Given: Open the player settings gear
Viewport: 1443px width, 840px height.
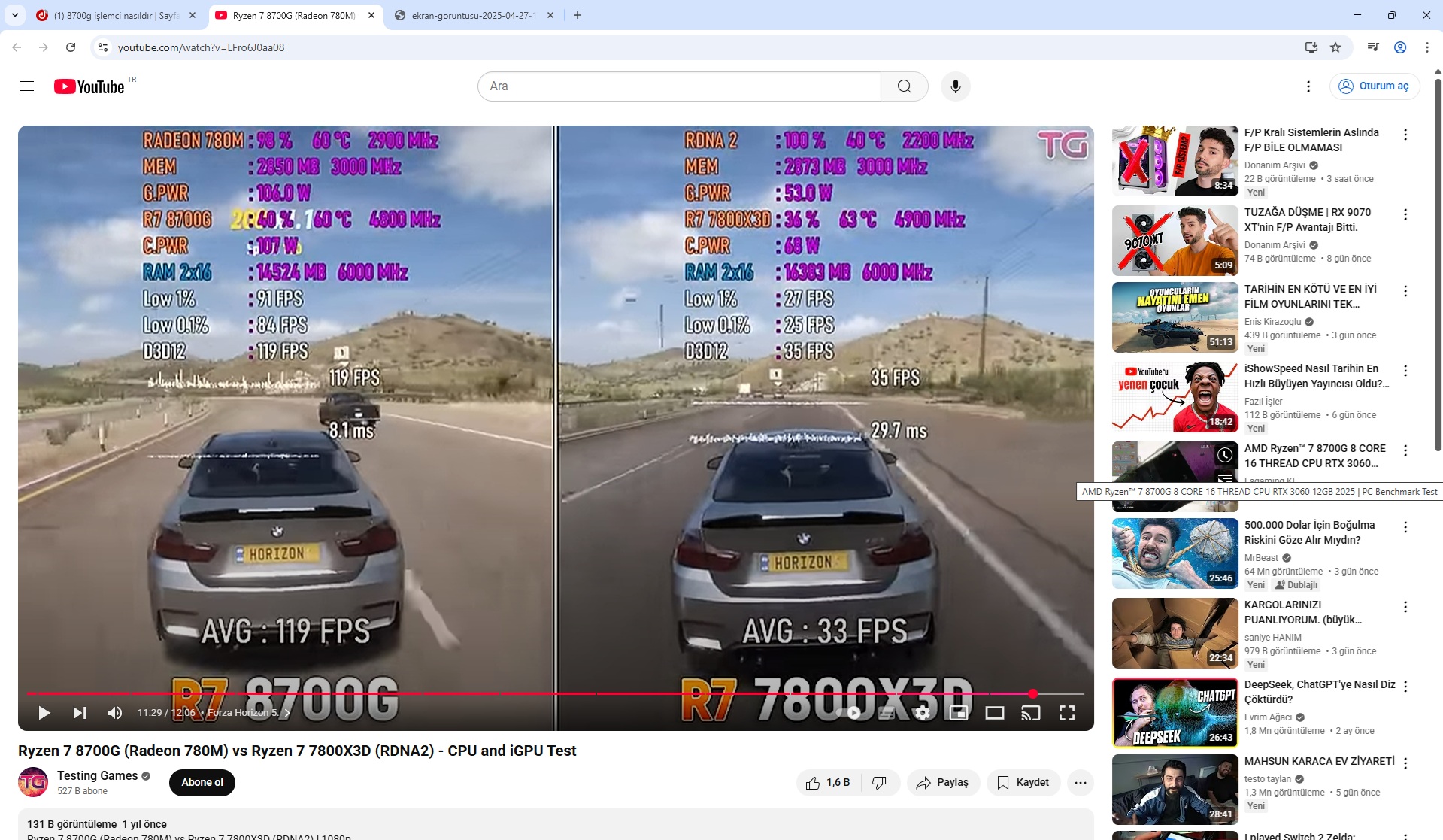Looking at the screenshot, I should (923, 713).
